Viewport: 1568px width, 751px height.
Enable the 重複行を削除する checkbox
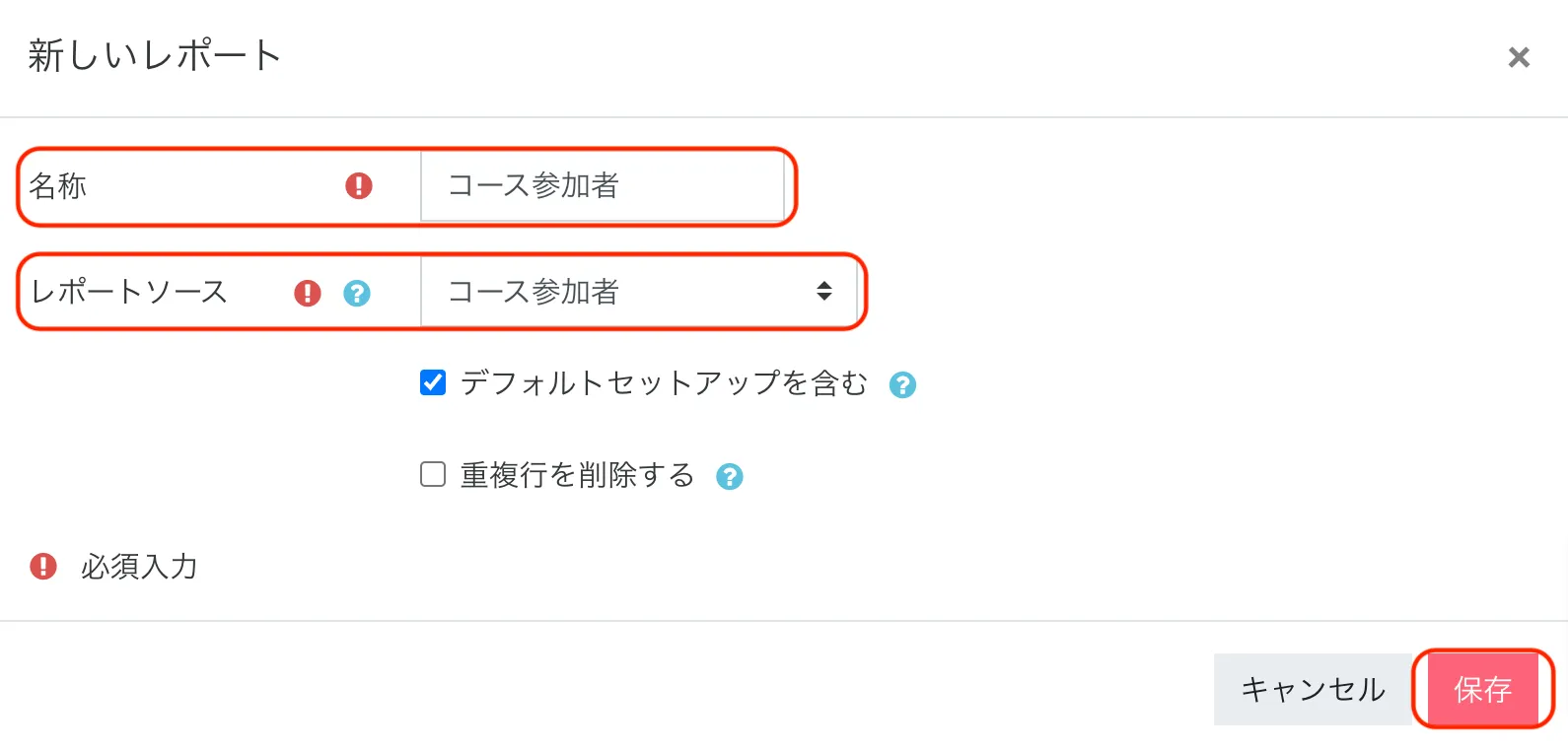(433, 475)
